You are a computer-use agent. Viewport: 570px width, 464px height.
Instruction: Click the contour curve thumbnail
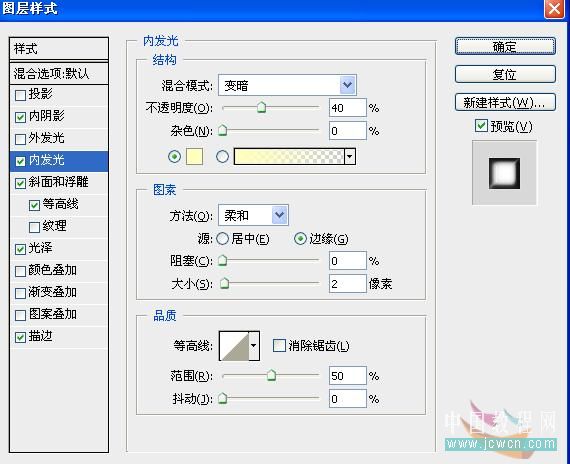click(x=234, y=346)
